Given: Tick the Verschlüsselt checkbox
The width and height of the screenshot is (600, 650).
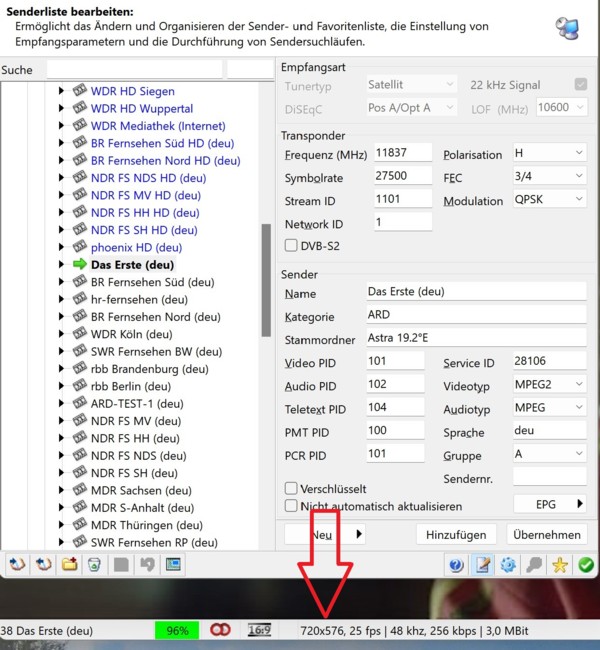Looking at the screenshot, I should (291, 488).
